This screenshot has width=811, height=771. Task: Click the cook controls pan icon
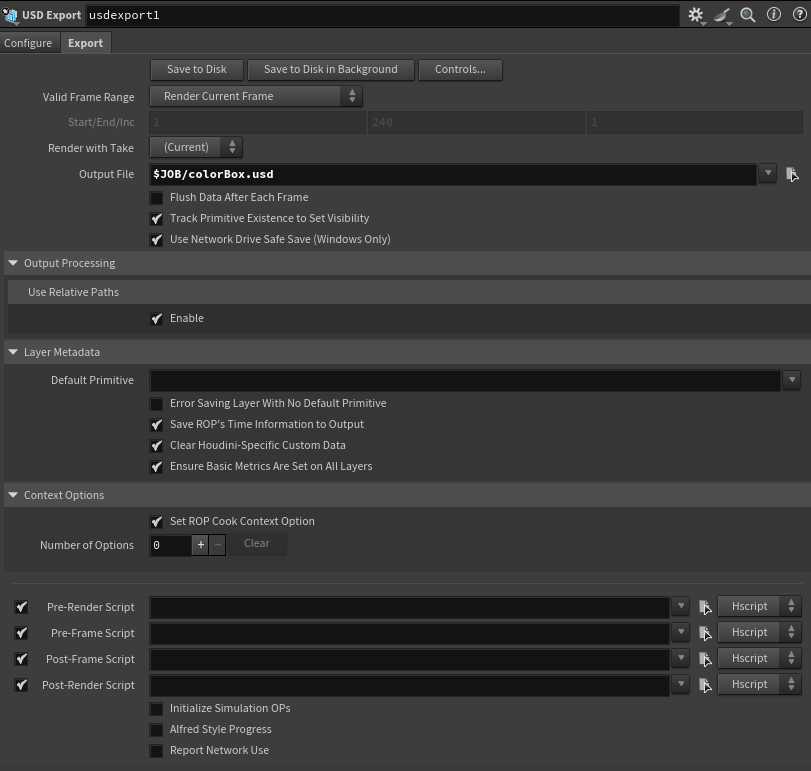[x=721, y=15]
